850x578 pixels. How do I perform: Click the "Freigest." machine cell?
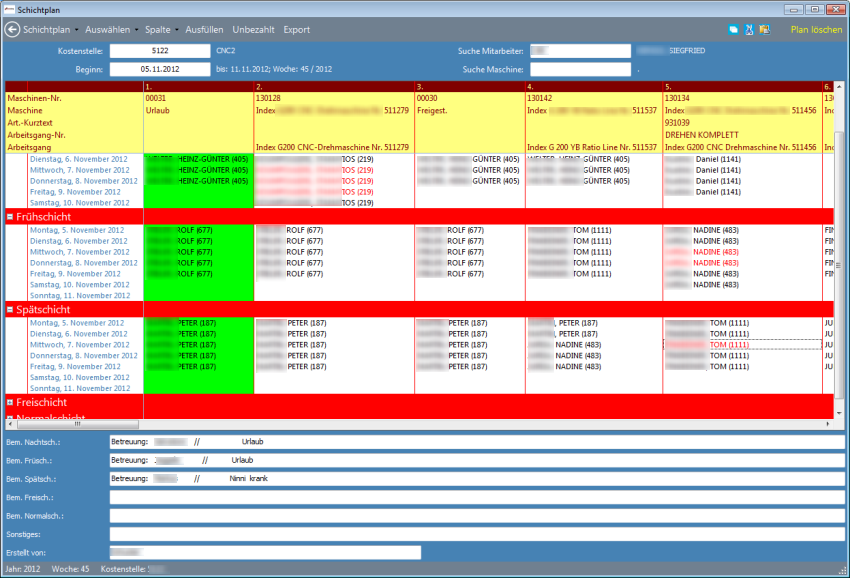[432, 111]
